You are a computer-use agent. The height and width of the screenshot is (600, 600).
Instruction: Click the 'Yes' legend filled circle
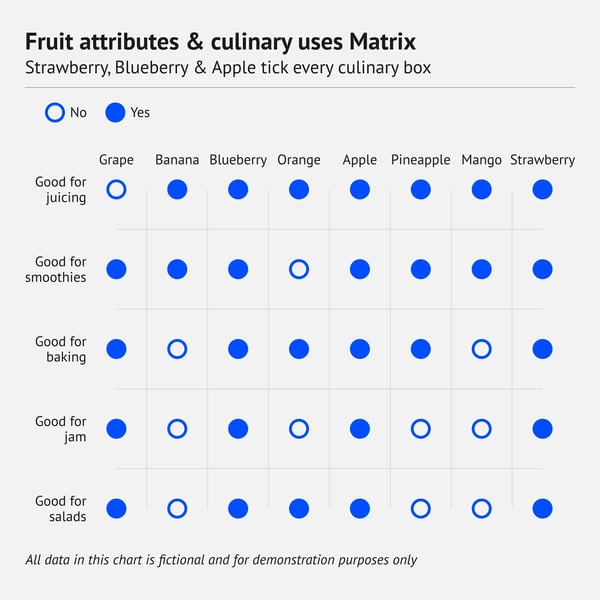click(x=115, y=113)
